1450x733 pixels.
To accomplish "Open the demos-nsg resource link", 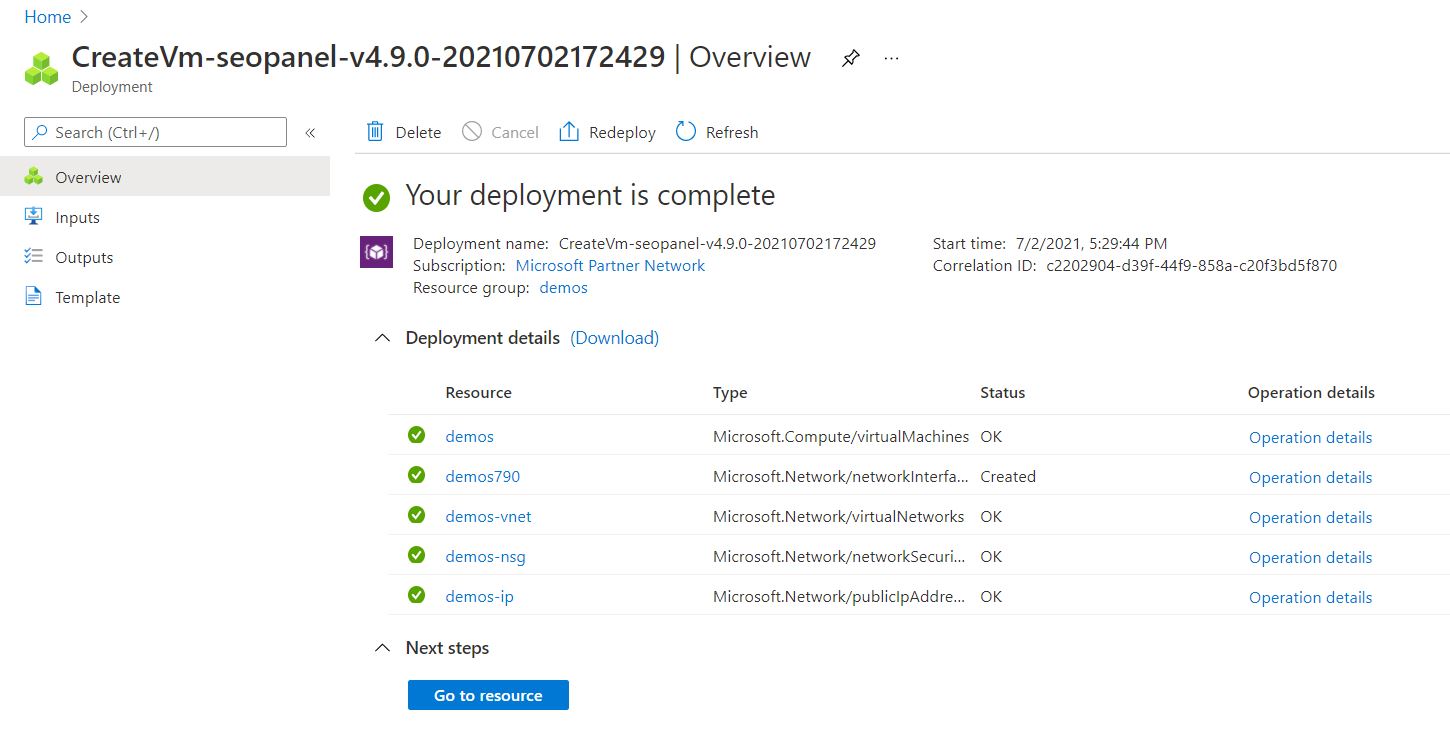I will coord(485,557).
